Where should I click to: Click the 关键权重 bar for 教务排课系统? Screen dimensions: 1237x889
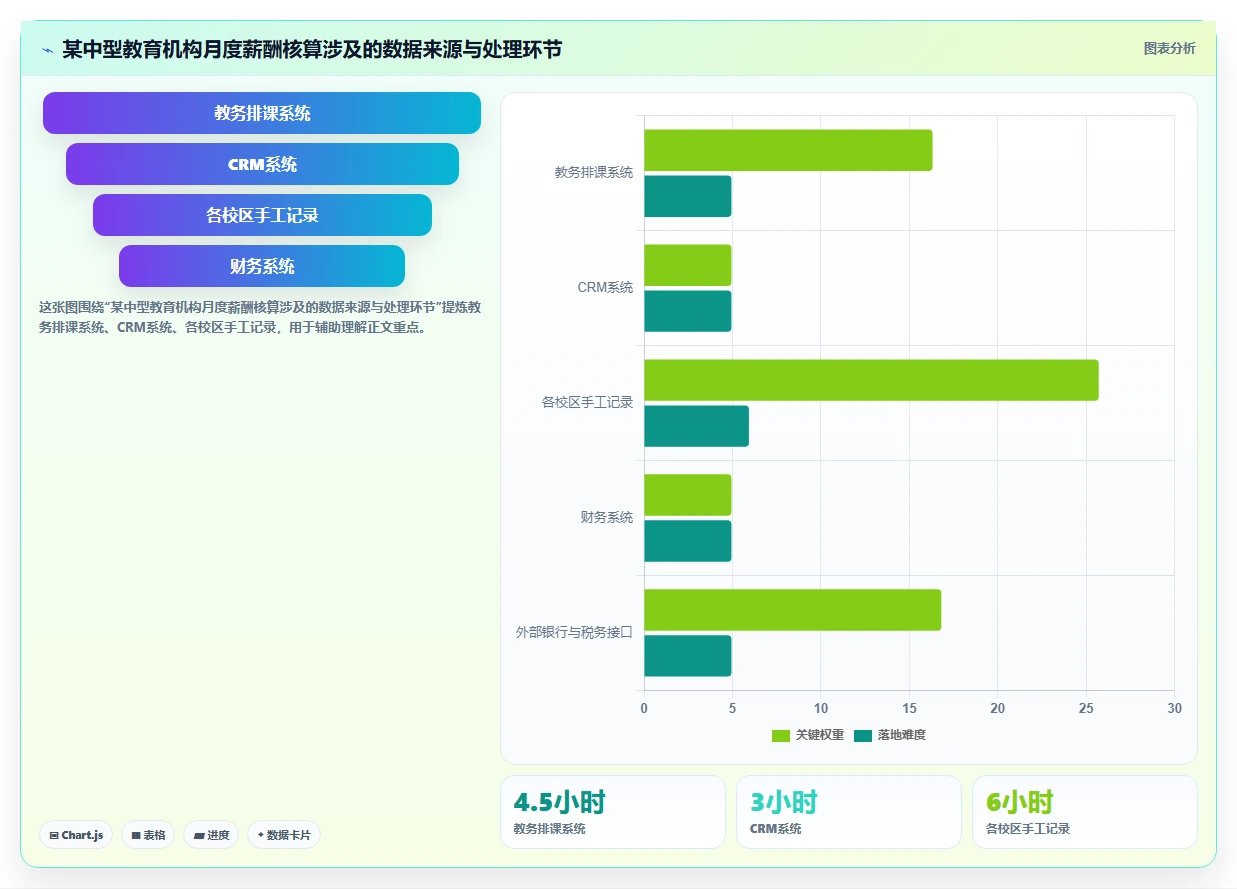coord(788,150)
